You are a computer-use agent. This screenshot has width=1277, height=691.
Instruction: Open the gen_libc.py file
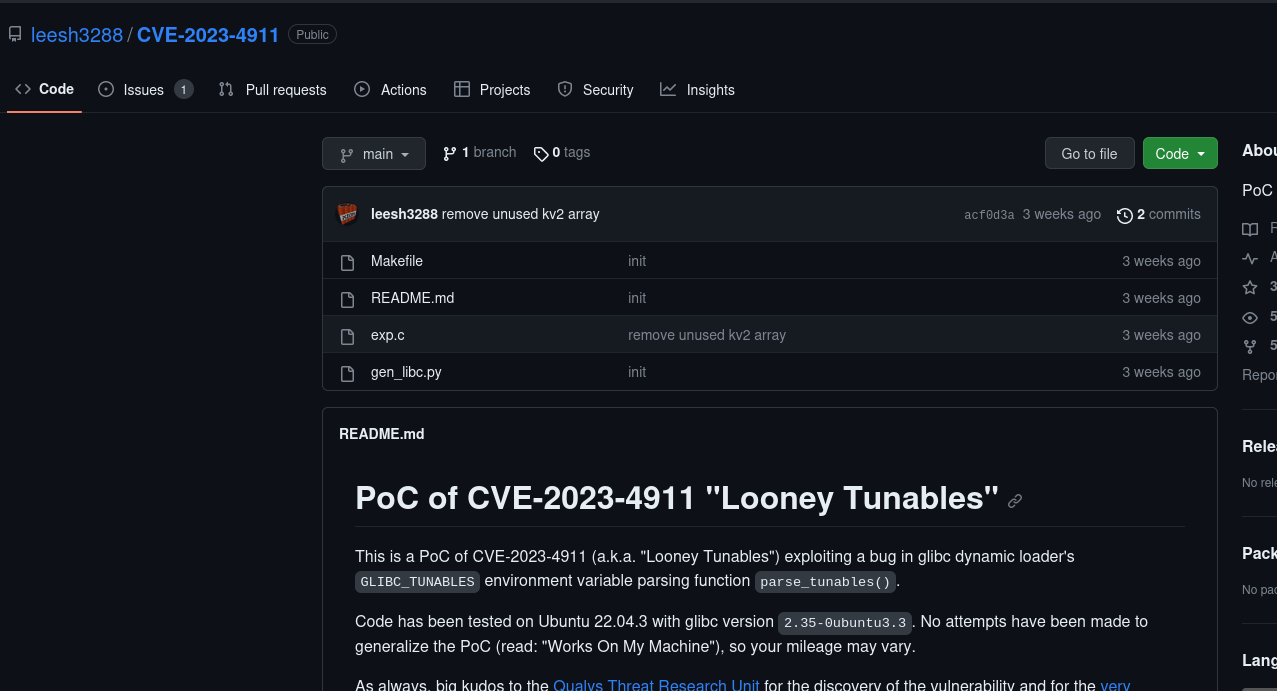406,372
